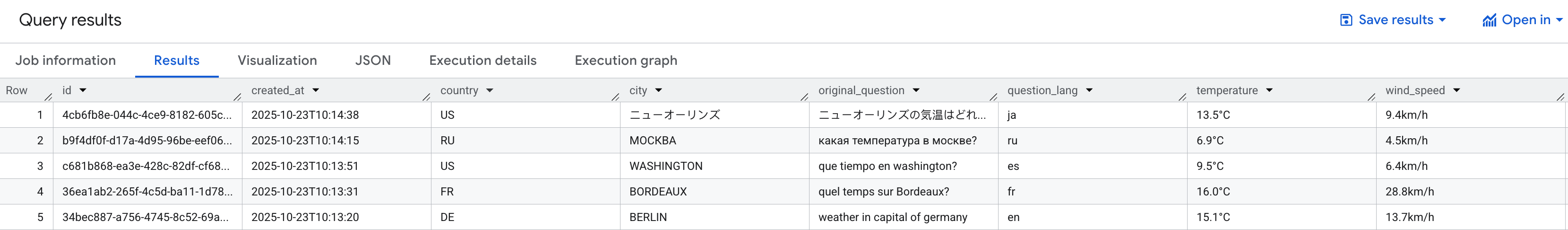Screen dimensions: 1568x230
Task: Click the country column resize handle
Action: (x=615, y=97)
